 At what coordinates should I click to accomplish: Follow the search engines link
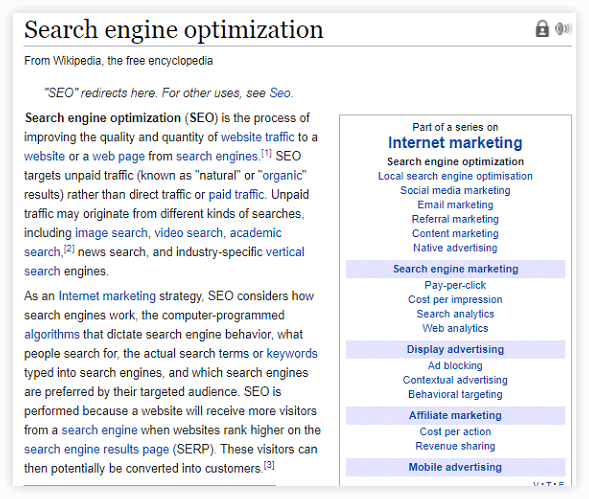217,156
